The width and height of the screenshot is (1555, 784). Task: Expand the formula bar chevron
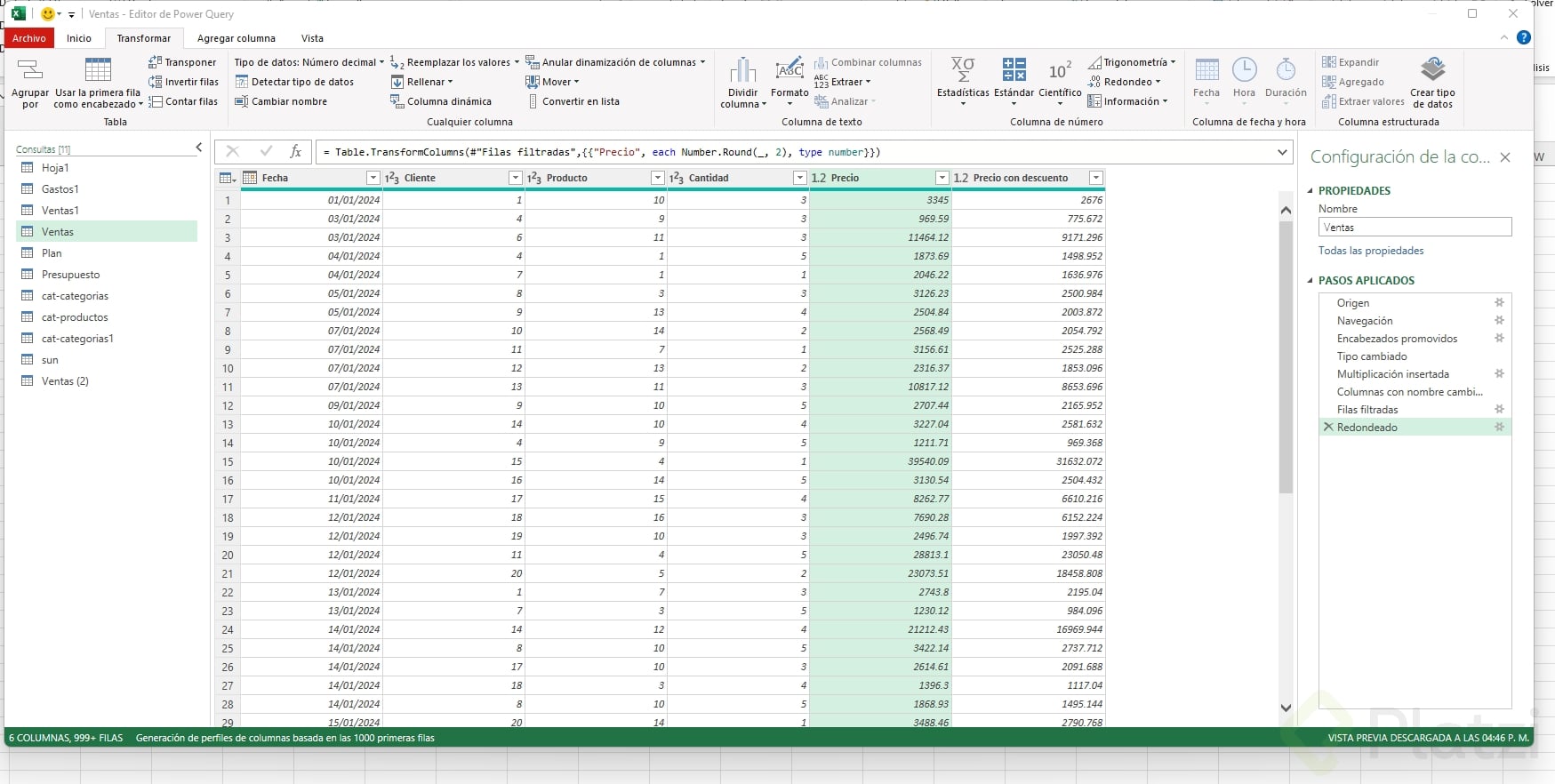click(1282, 152)
